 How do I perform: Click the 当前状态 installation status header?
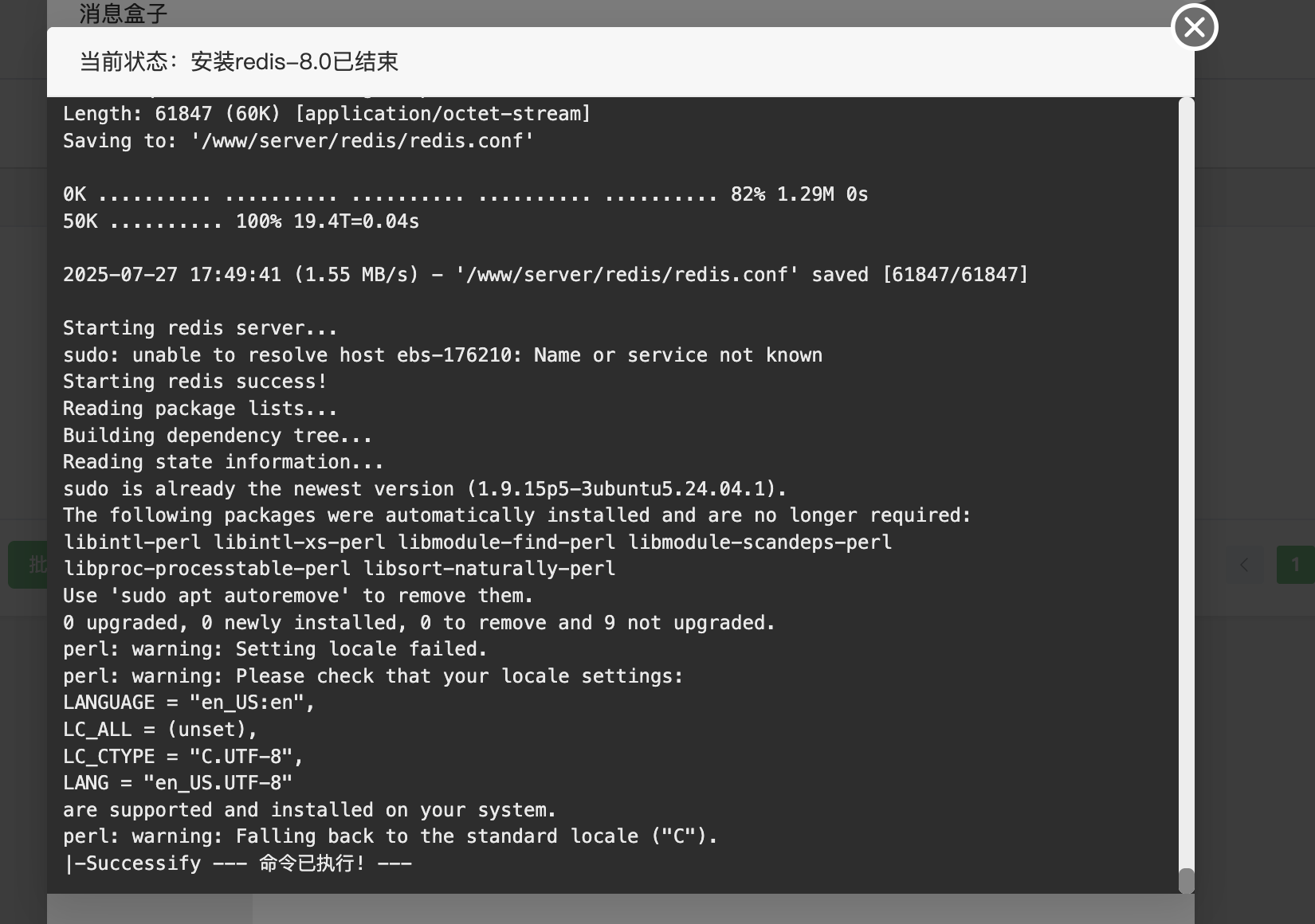(239, 61)
